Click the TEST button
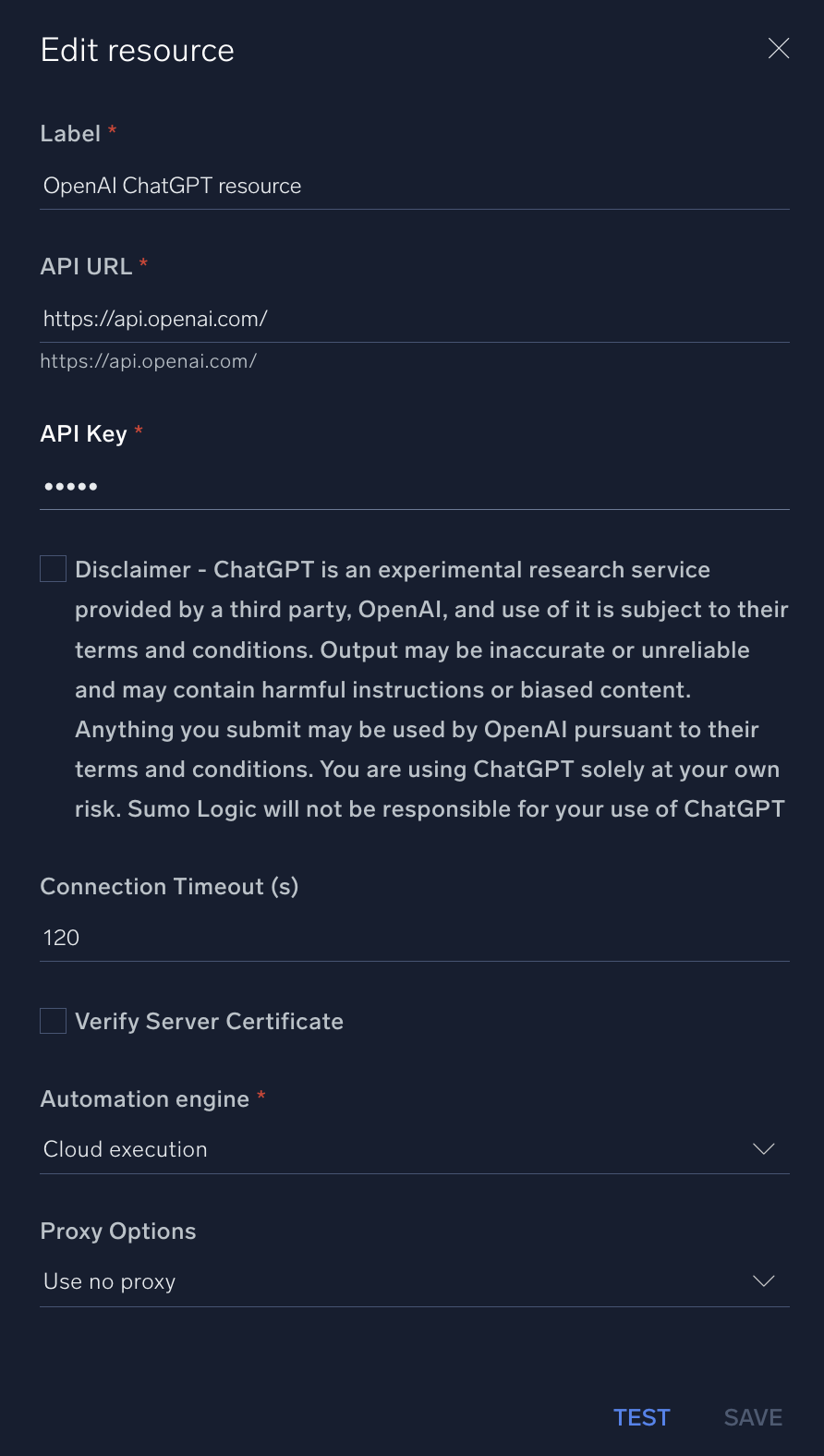 point(641,1416)
